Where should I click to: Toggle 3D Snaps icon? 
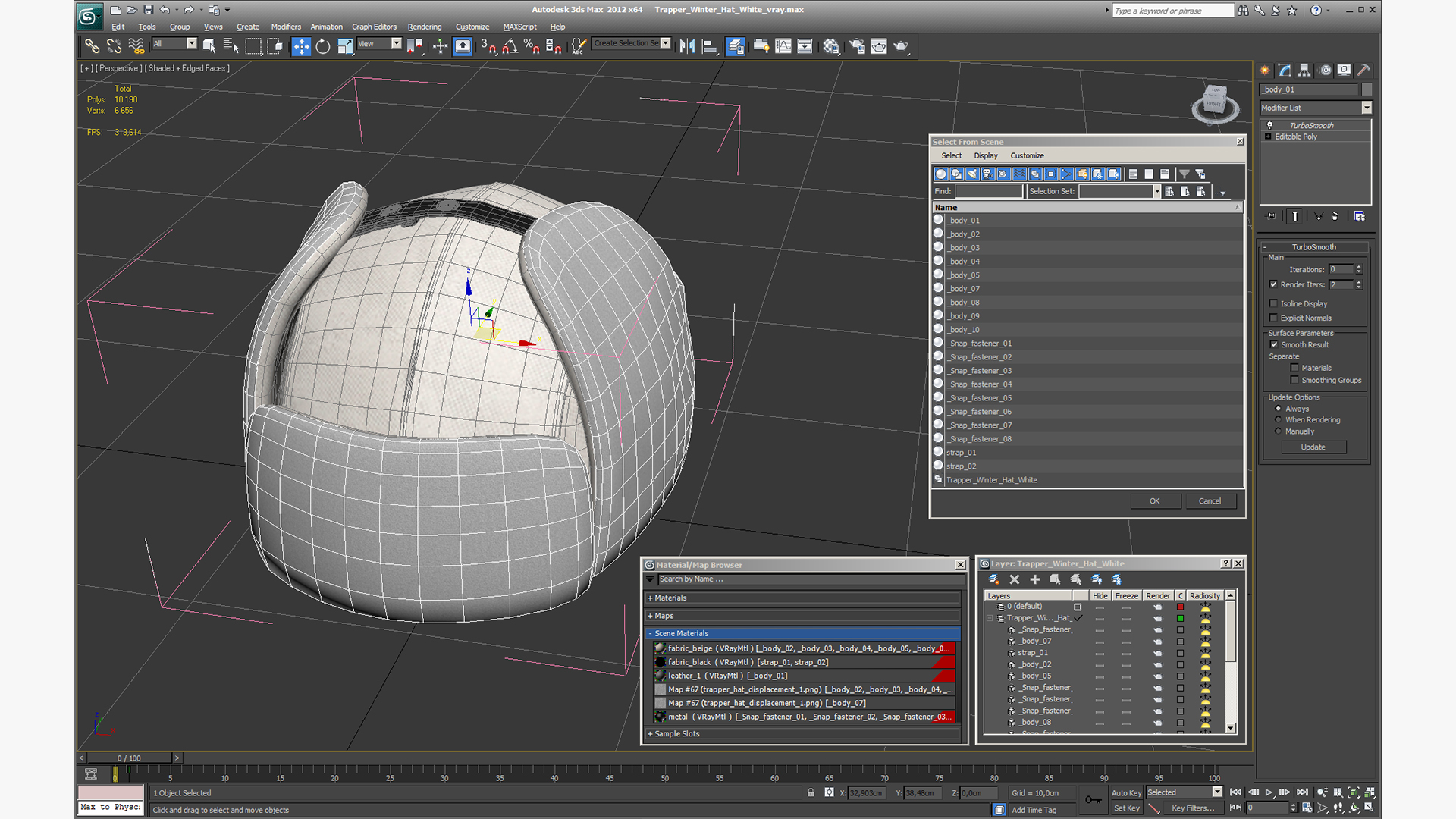coord(488,46)
